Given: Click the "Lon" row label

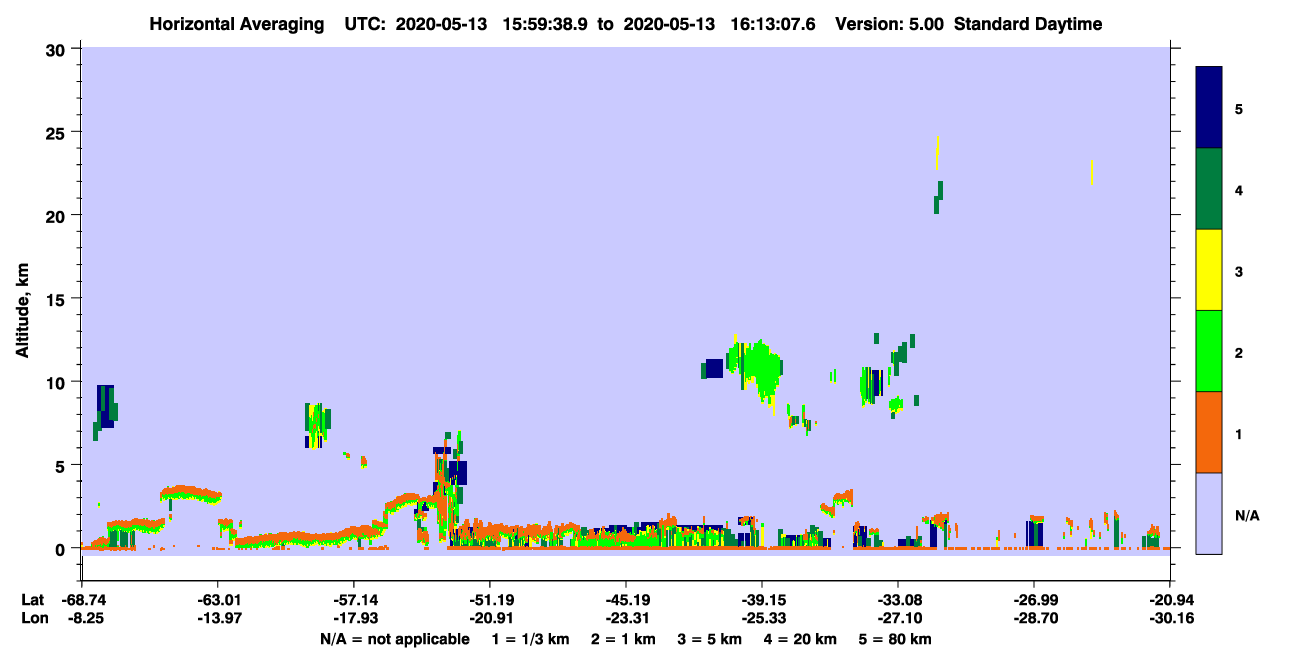Looking at the screenshot, I should click(34, 619).
